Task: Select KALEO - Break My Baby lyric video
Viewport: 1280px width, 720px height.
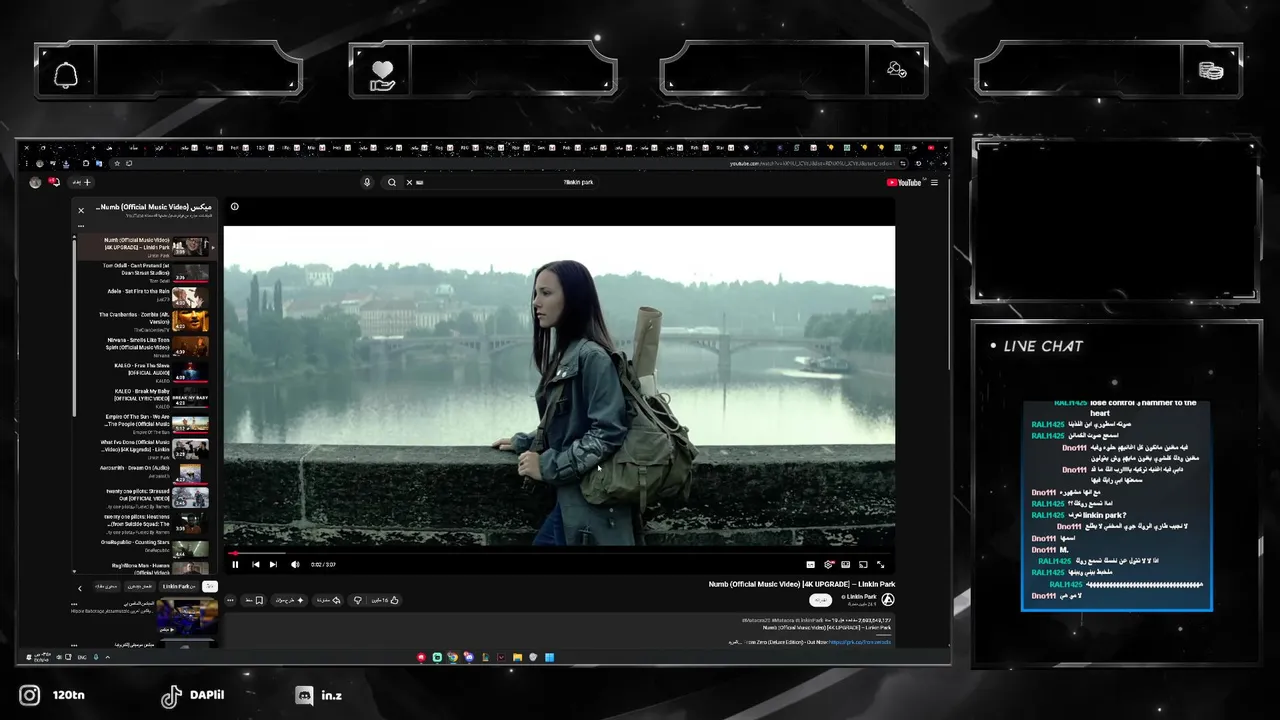Action: [146, 397]
